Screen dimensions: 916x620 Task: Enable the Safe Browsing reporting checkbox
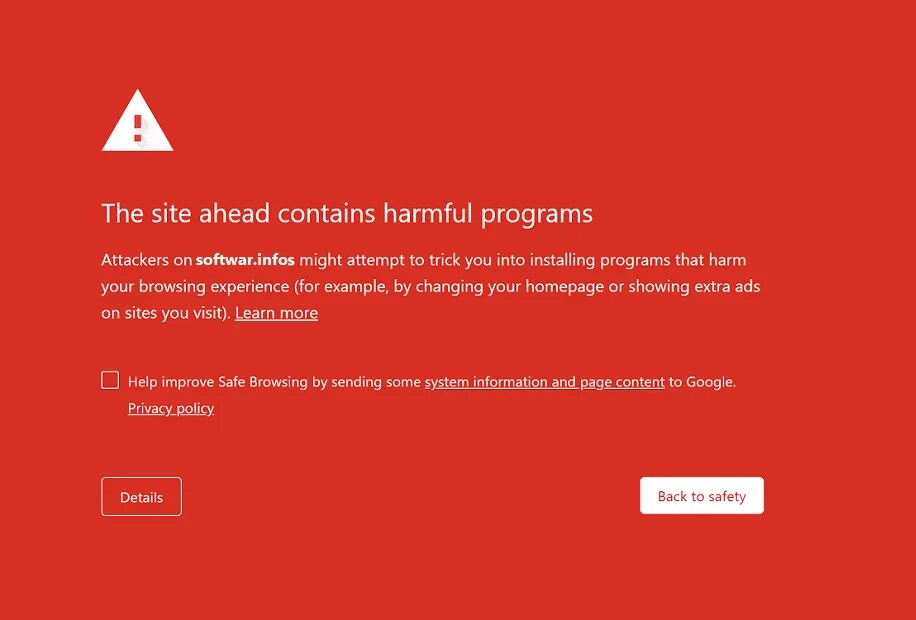point(110,380)
